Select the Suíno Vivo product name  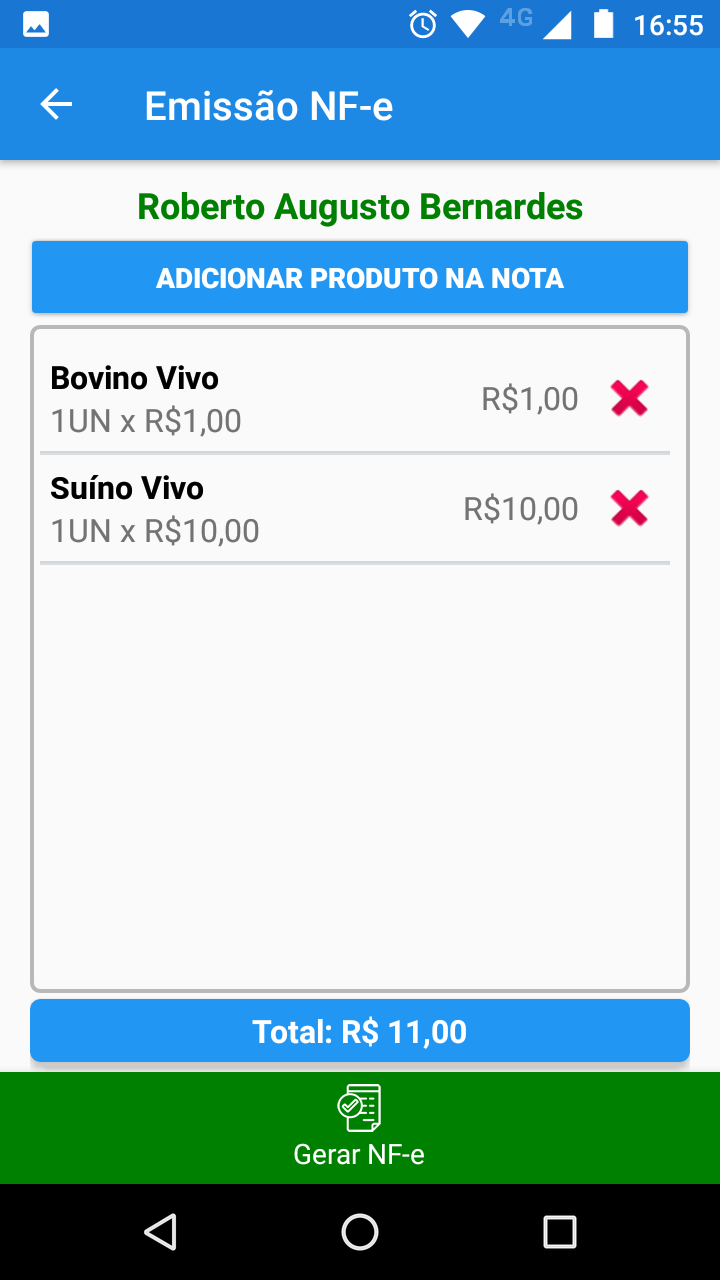point(127,488)
